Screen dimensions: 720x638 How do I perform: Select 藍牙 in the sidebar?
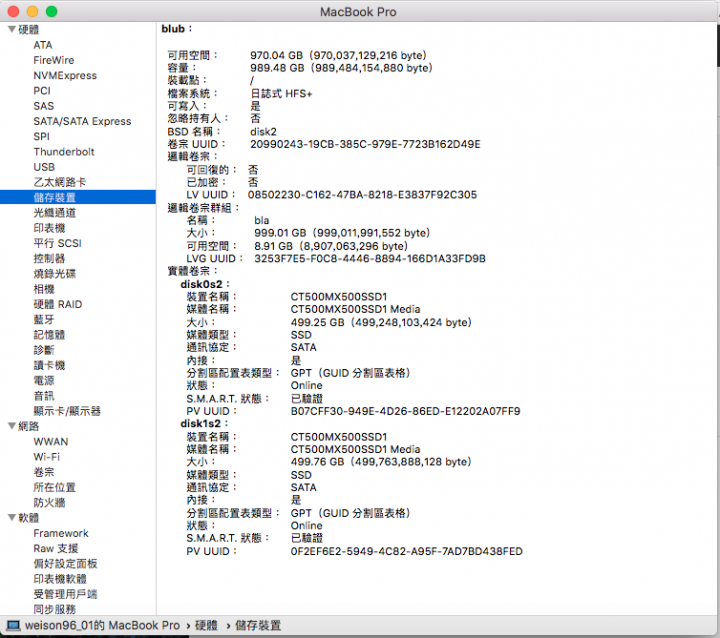click(44, 319)
